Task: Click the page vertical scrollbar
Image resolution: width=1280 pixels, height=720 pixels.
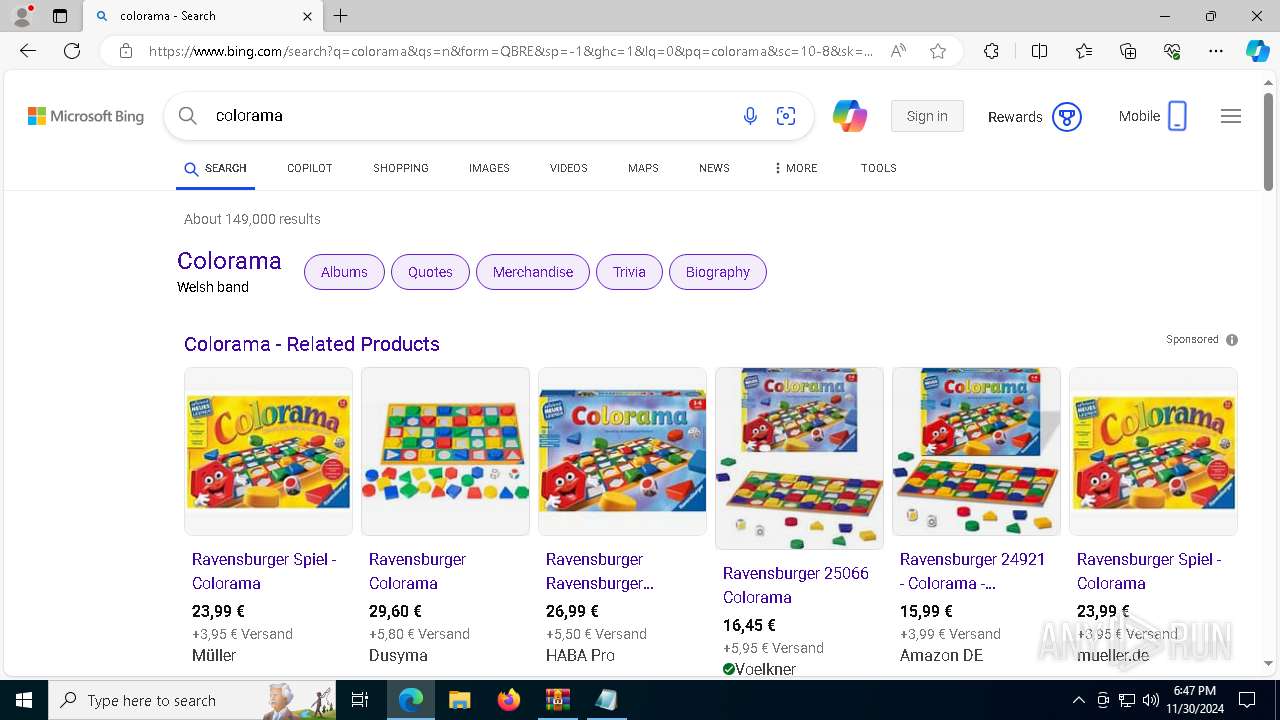Action: pyautogui.click(x=1268, y=140)
